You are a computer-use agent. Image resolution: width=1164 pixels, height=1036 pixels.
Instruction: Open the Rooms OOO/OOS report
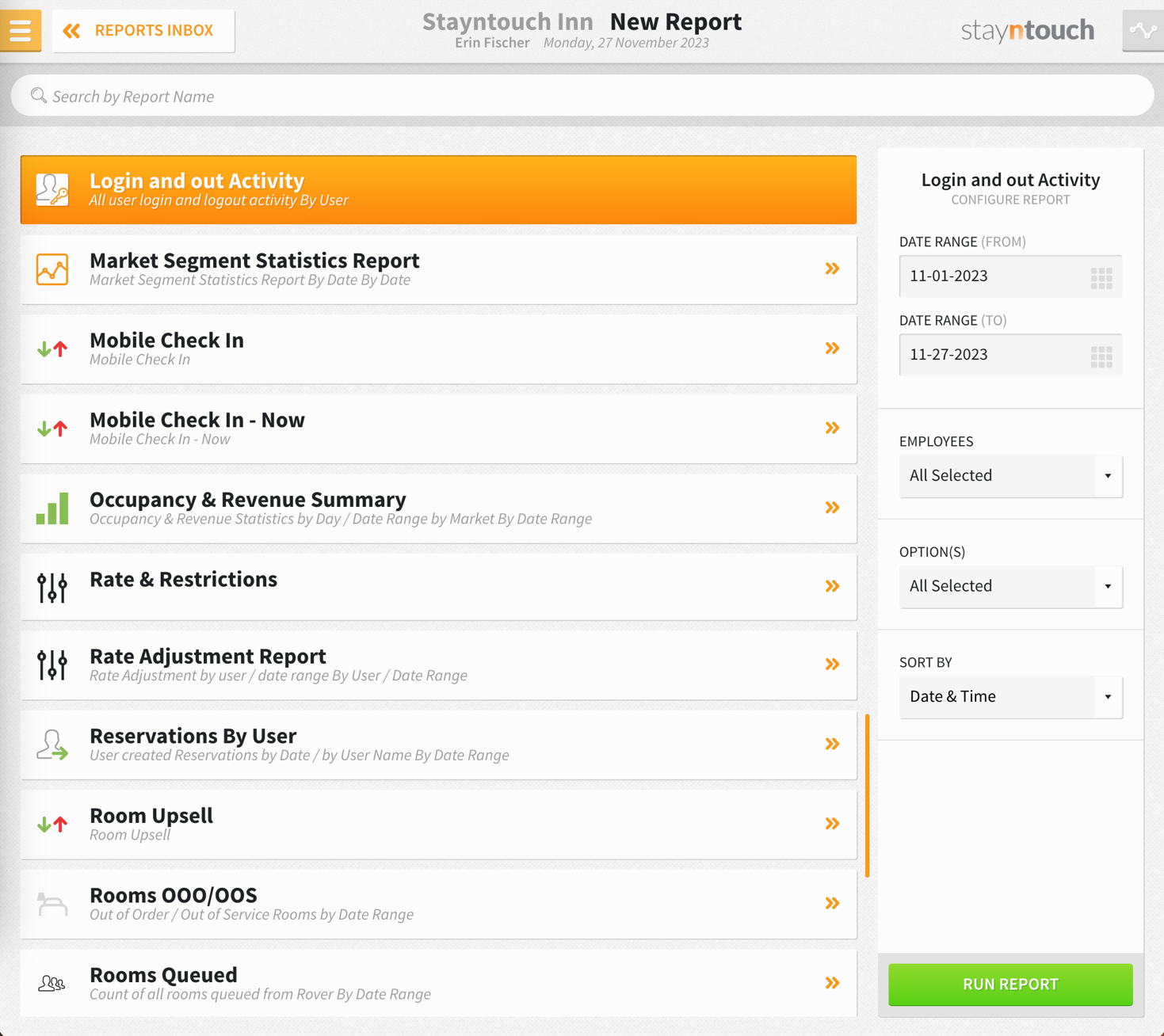point(438,905)
